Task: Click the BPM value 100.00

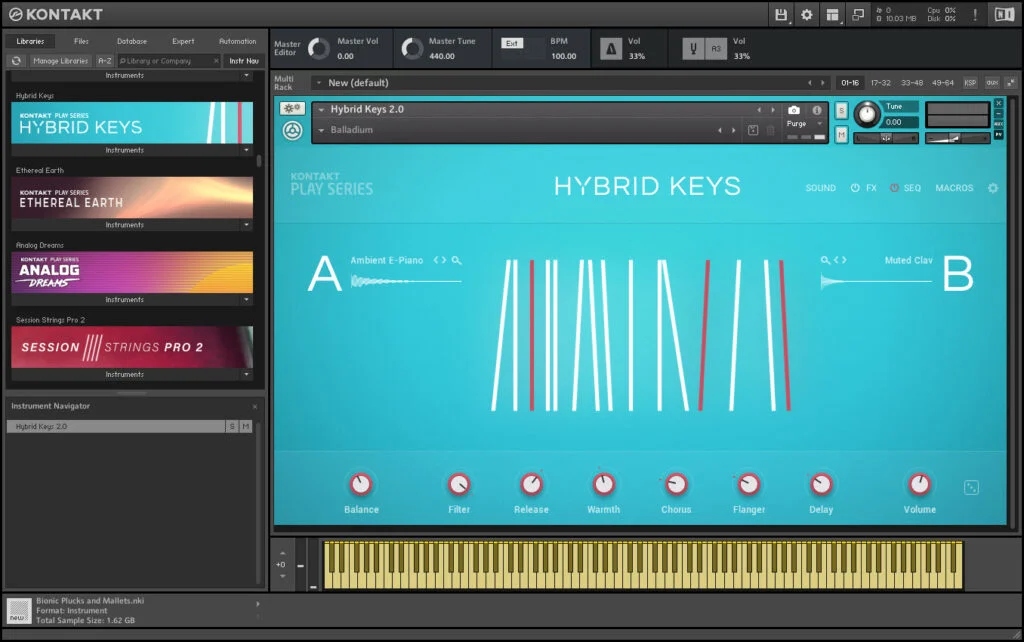Action: click(x=564, y=56)
